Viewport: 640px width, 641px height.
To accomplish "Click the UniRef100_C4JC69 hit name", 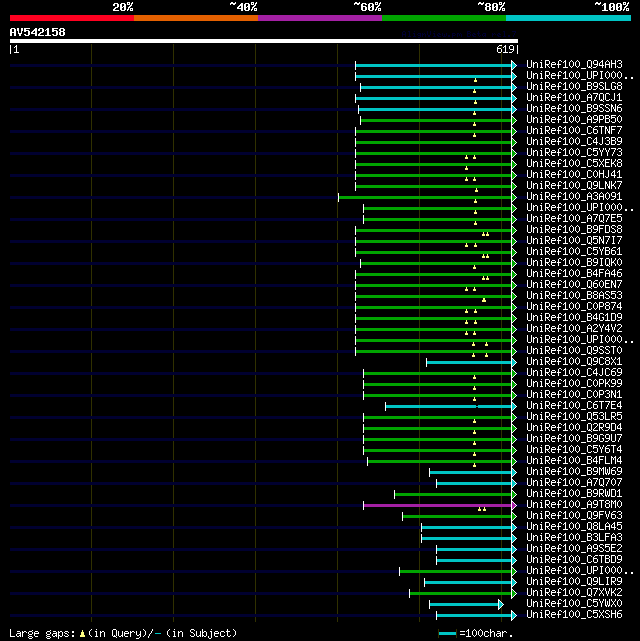I will pyautogui.click(x=574, y=373).
